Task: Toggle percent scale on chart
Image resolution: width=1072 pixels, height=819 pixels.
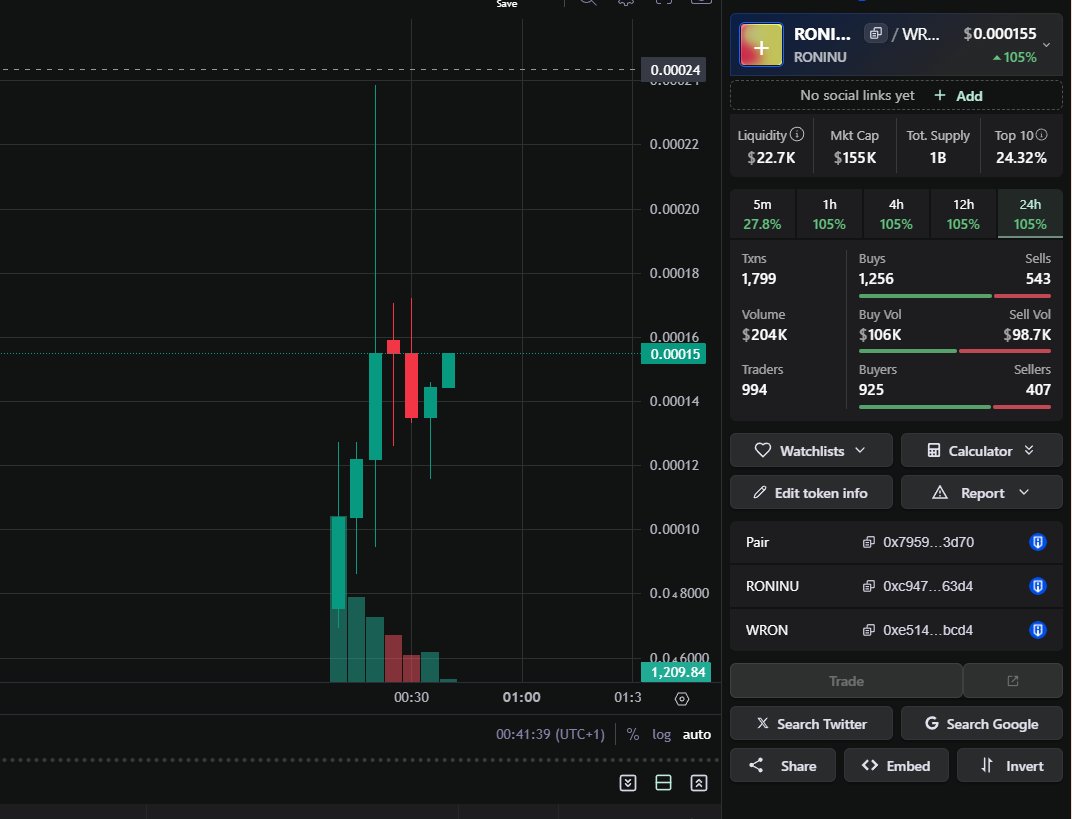Action: [x=632, y=734]
